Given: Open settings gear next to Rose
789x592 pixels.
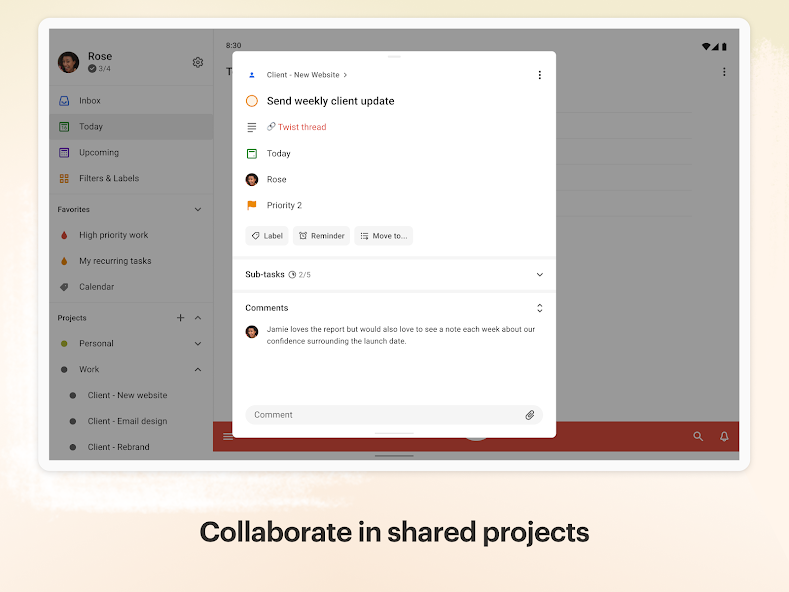Looking at the screenshot, I should tap(198, 62).
